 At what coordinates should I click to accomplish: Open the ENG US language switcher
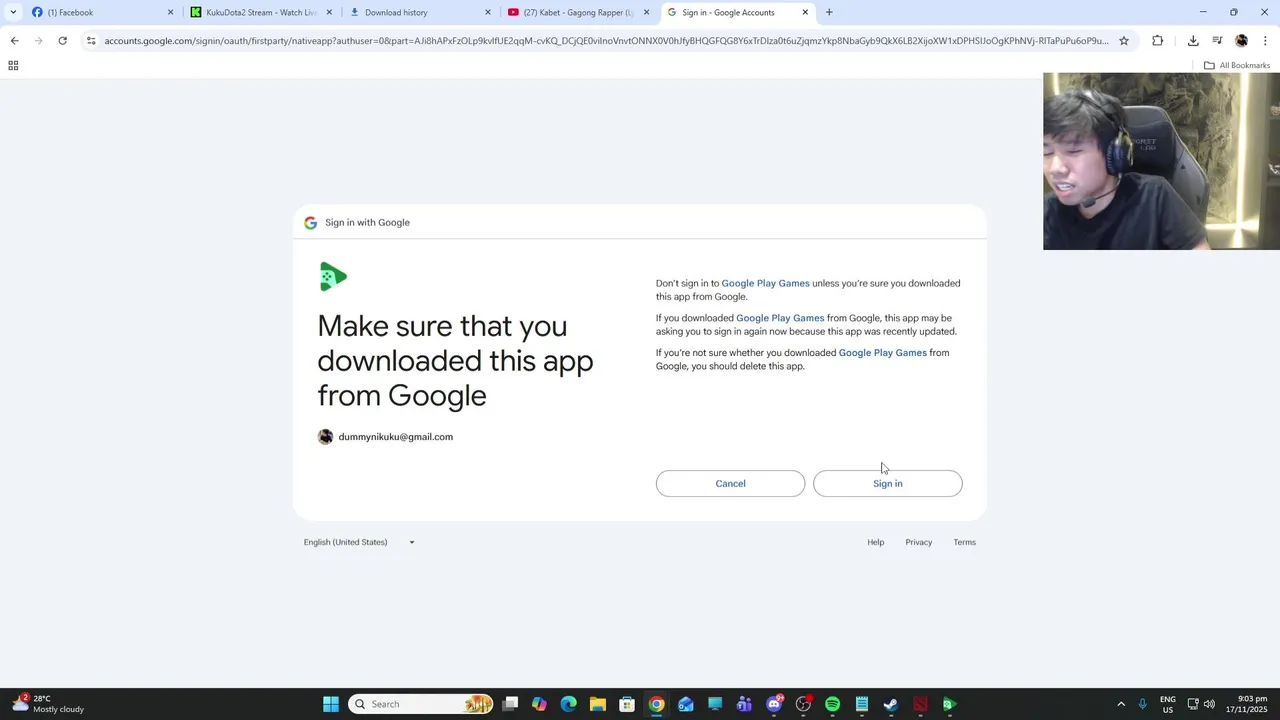pos(1168,704)
